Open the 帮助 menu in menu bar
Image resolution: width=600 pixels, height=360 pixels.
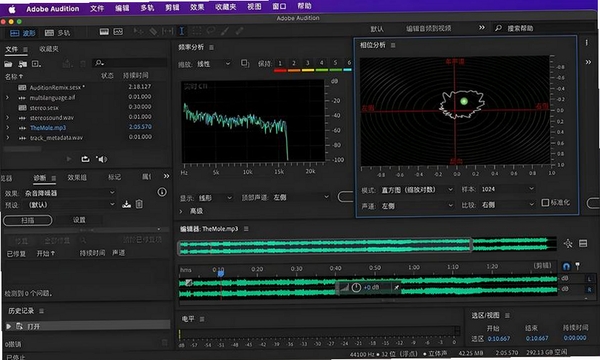tap(304, 6)
